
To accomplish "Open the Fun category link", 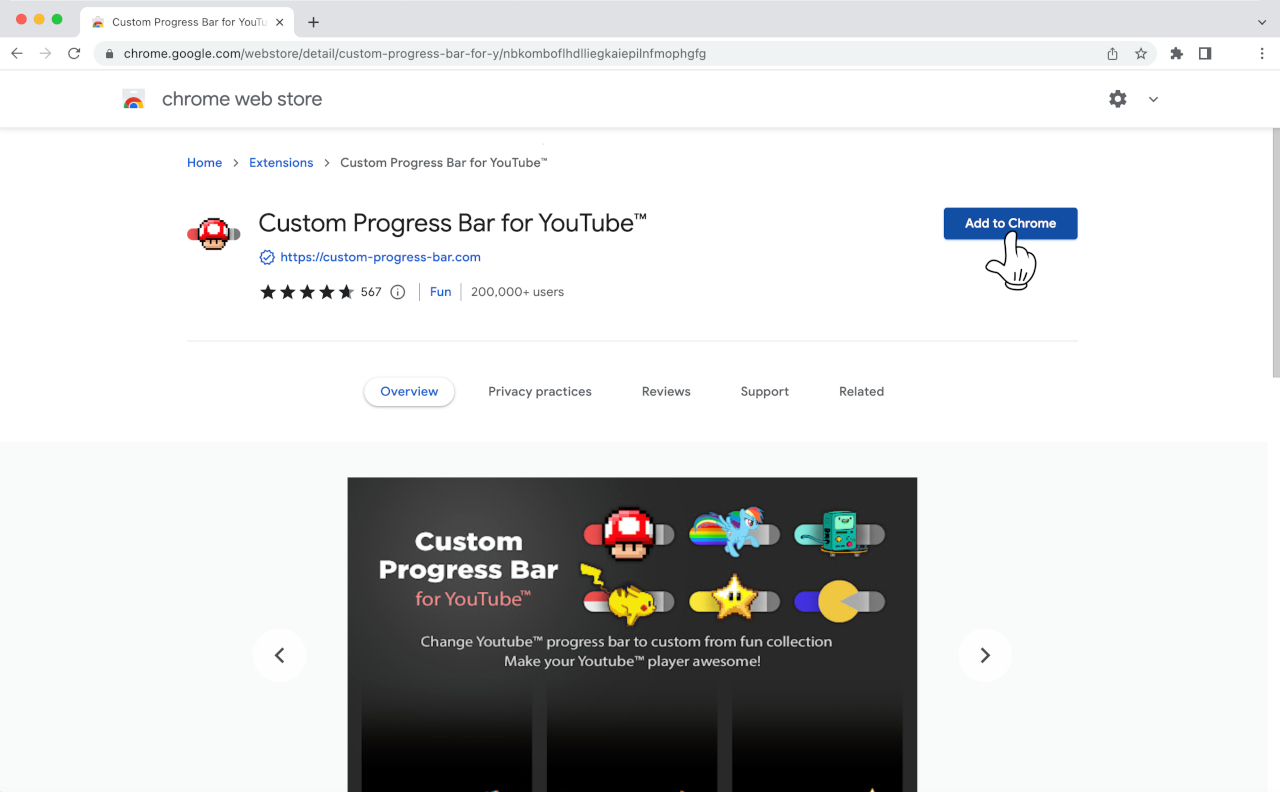I will pyautogui.click(x=441, y=292).
